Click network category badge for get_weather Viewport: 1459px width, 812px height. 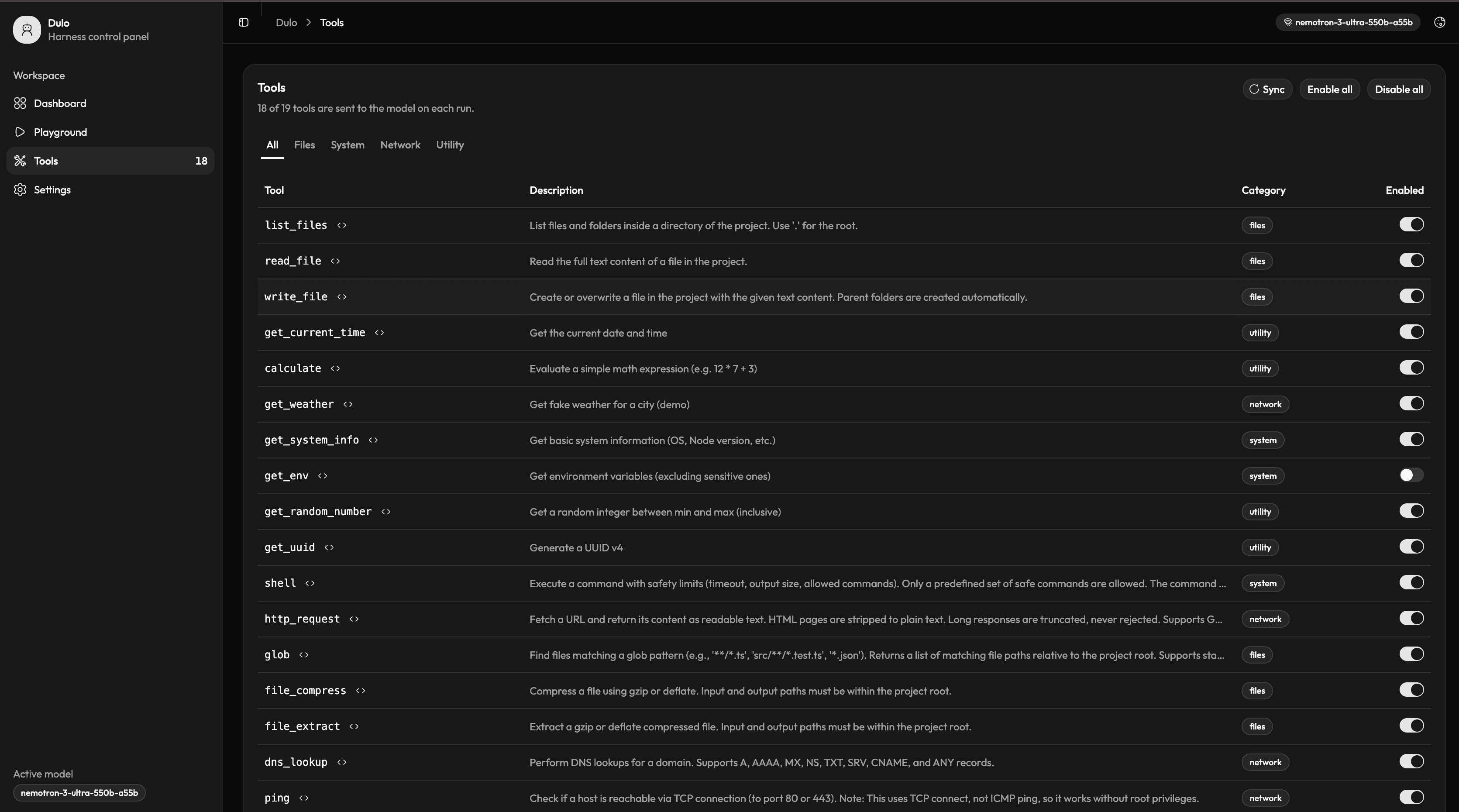click(1265, 404)
